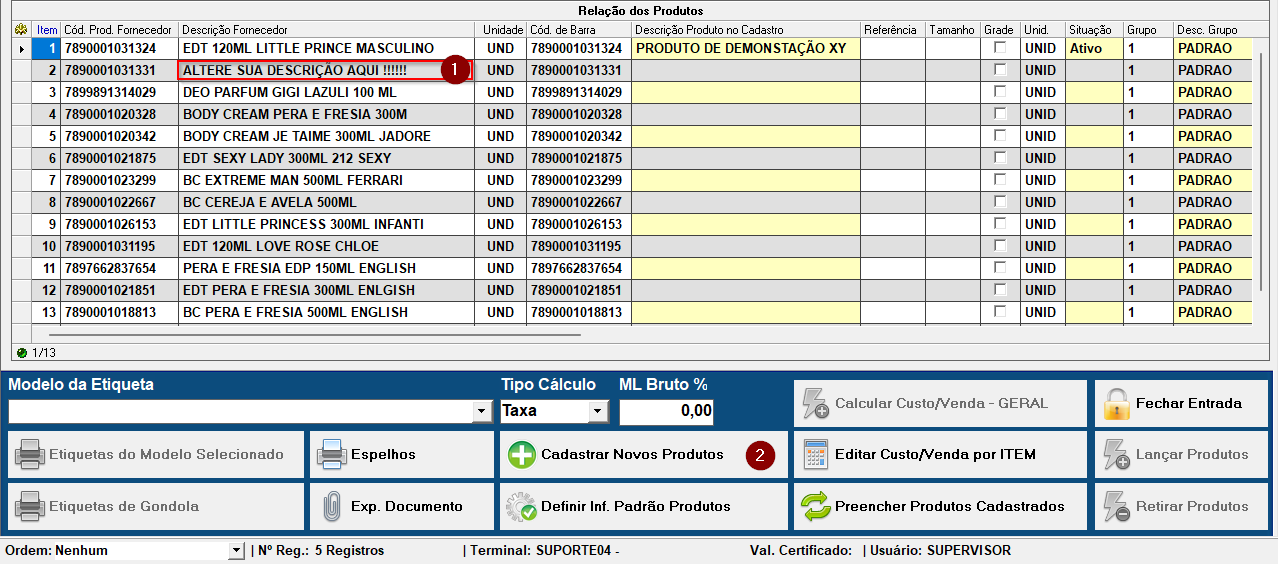Click the paperclip icon on Exp. Documento
The image size is (1279, 565).
(331, 507)
